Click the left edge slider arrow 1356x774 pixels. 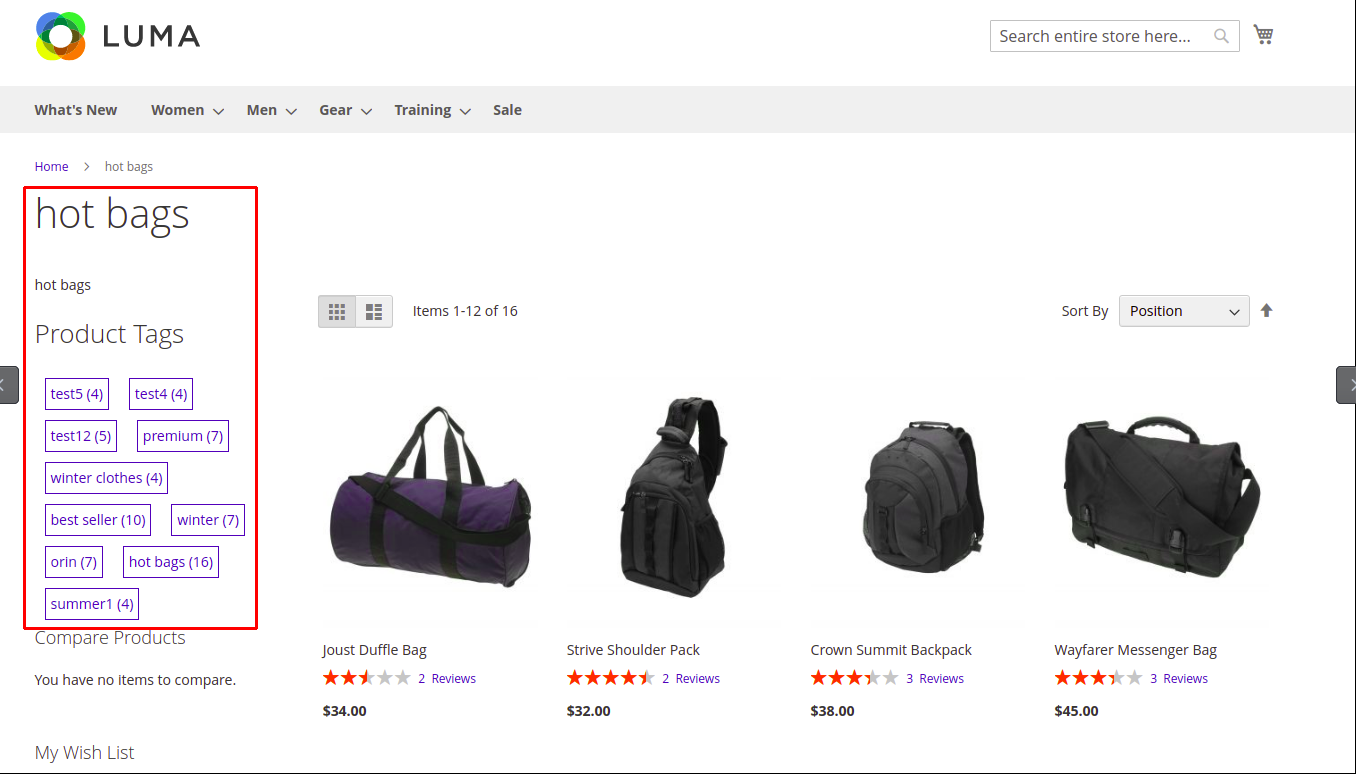tap(8, 385)
